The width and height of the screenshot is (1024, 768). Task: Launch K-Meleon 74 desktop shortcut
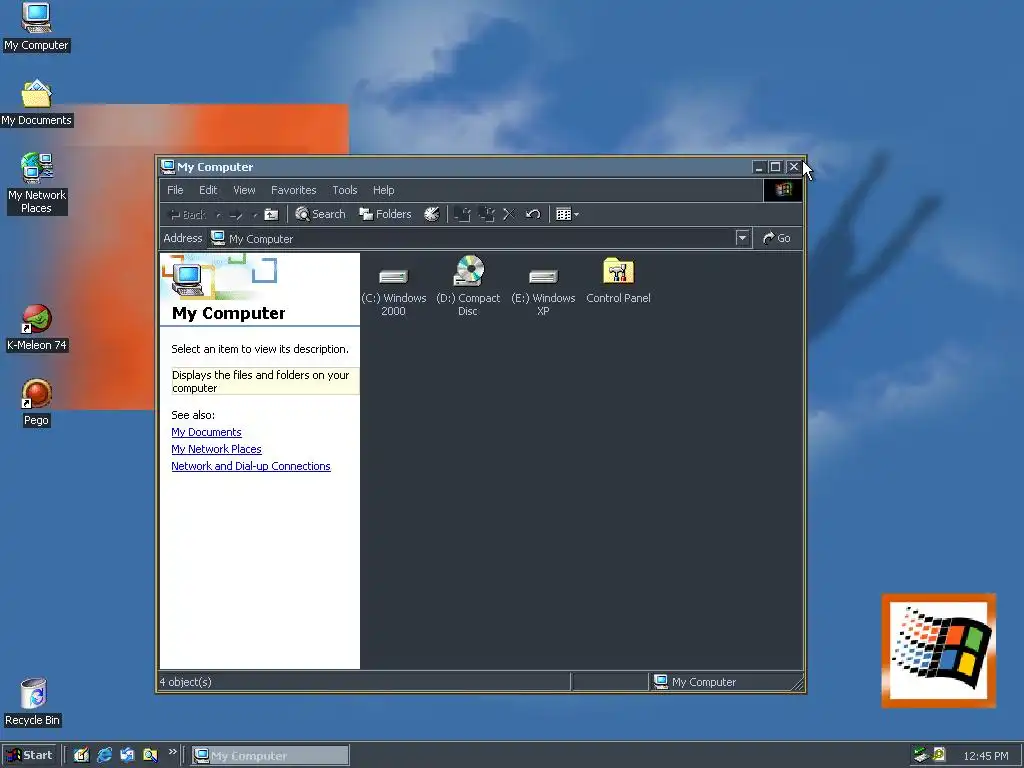click(37, 328)
